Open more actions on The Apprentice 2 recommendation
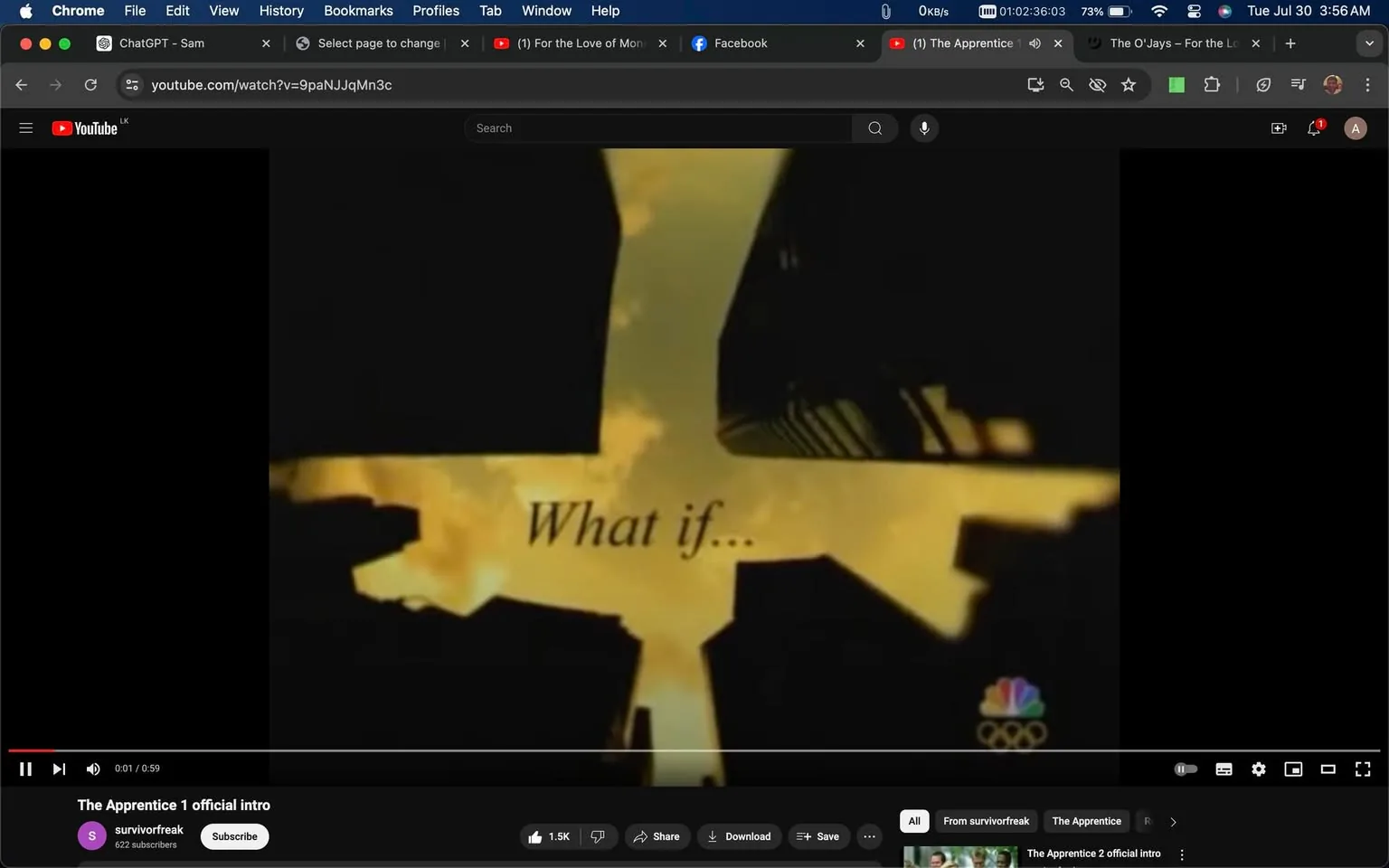The image size is (1389, 868). (x=1181, y=854)
